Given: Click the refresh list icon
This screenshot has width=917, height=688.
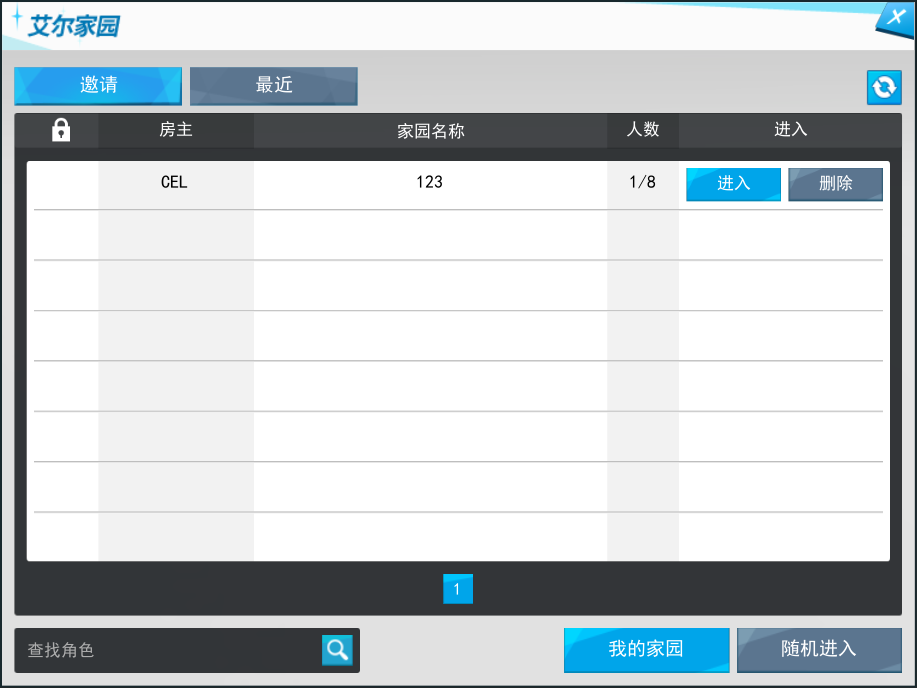Looking at the screenshot, I should click(883, 88).
